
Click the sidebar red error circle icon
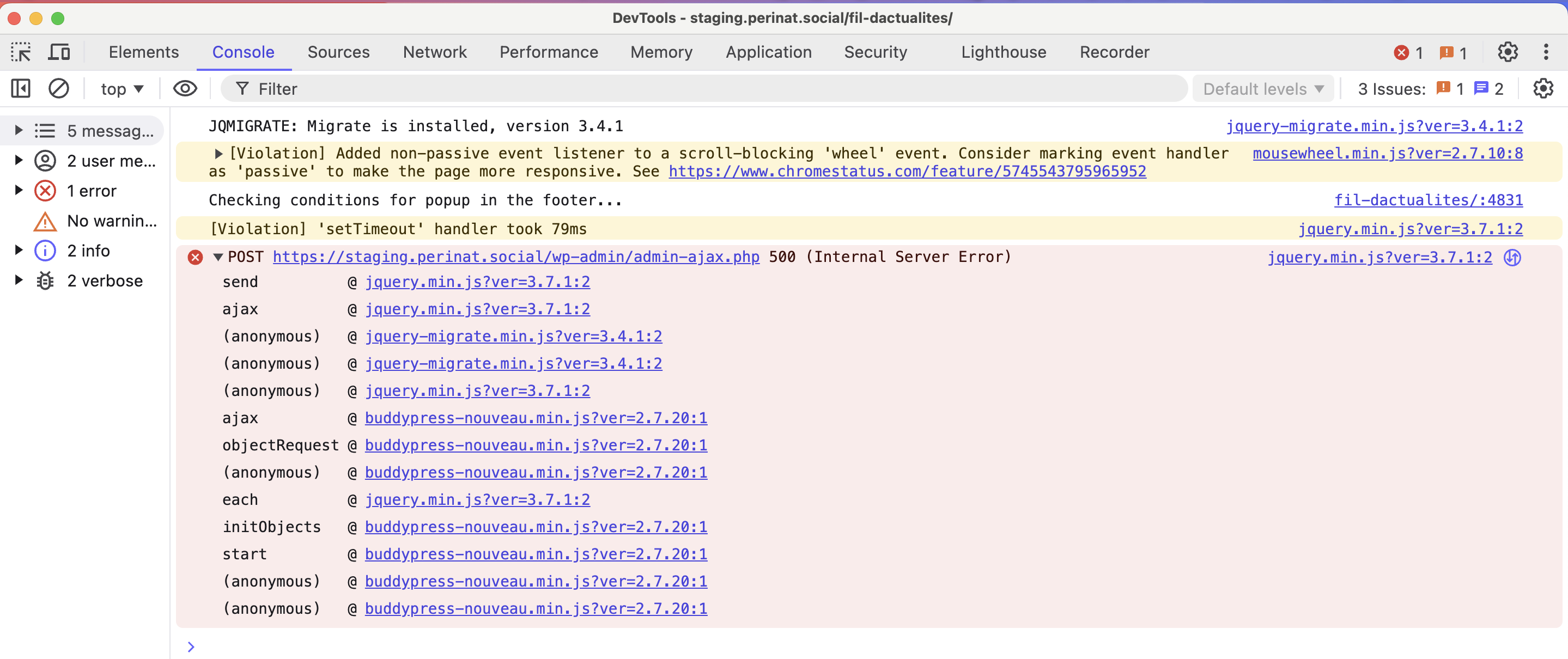[x=45, y=191]
